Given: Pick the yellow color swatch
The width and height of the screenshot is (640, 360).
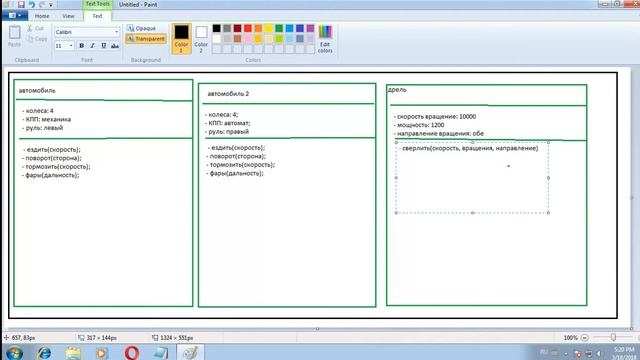Looking at the screenshot, I should [269, 28].
